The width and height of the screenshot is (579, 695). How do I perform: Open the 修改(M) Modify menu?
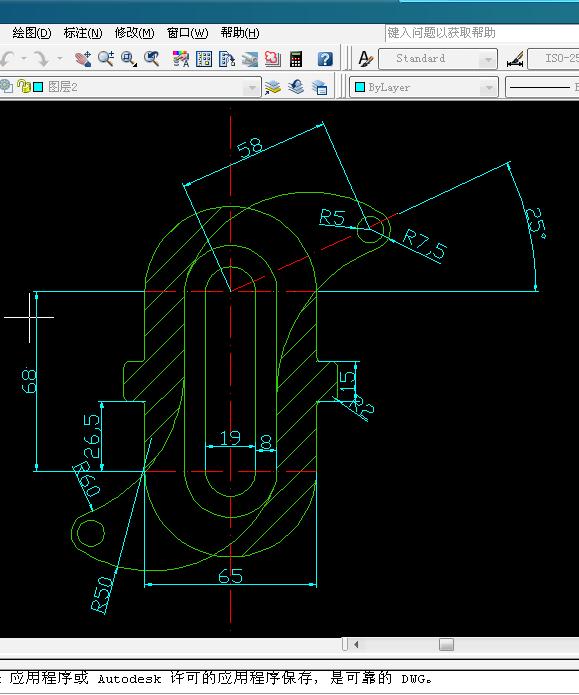click(x=134, y=33)
